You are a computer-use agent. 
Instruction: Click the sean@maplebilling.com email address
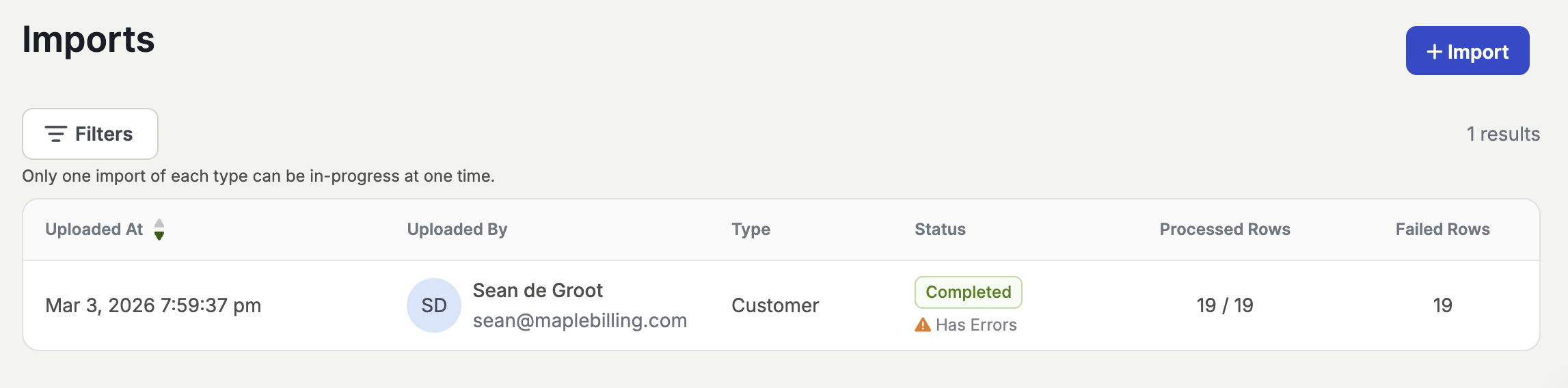tap(580, 320)
